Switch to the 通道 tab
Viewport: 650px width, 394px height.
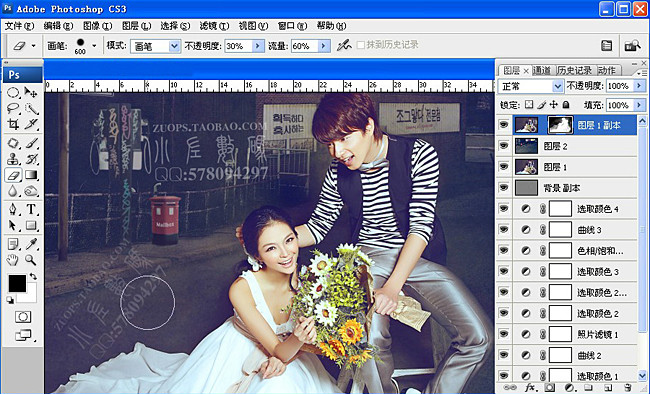click(x=542, y=71)
